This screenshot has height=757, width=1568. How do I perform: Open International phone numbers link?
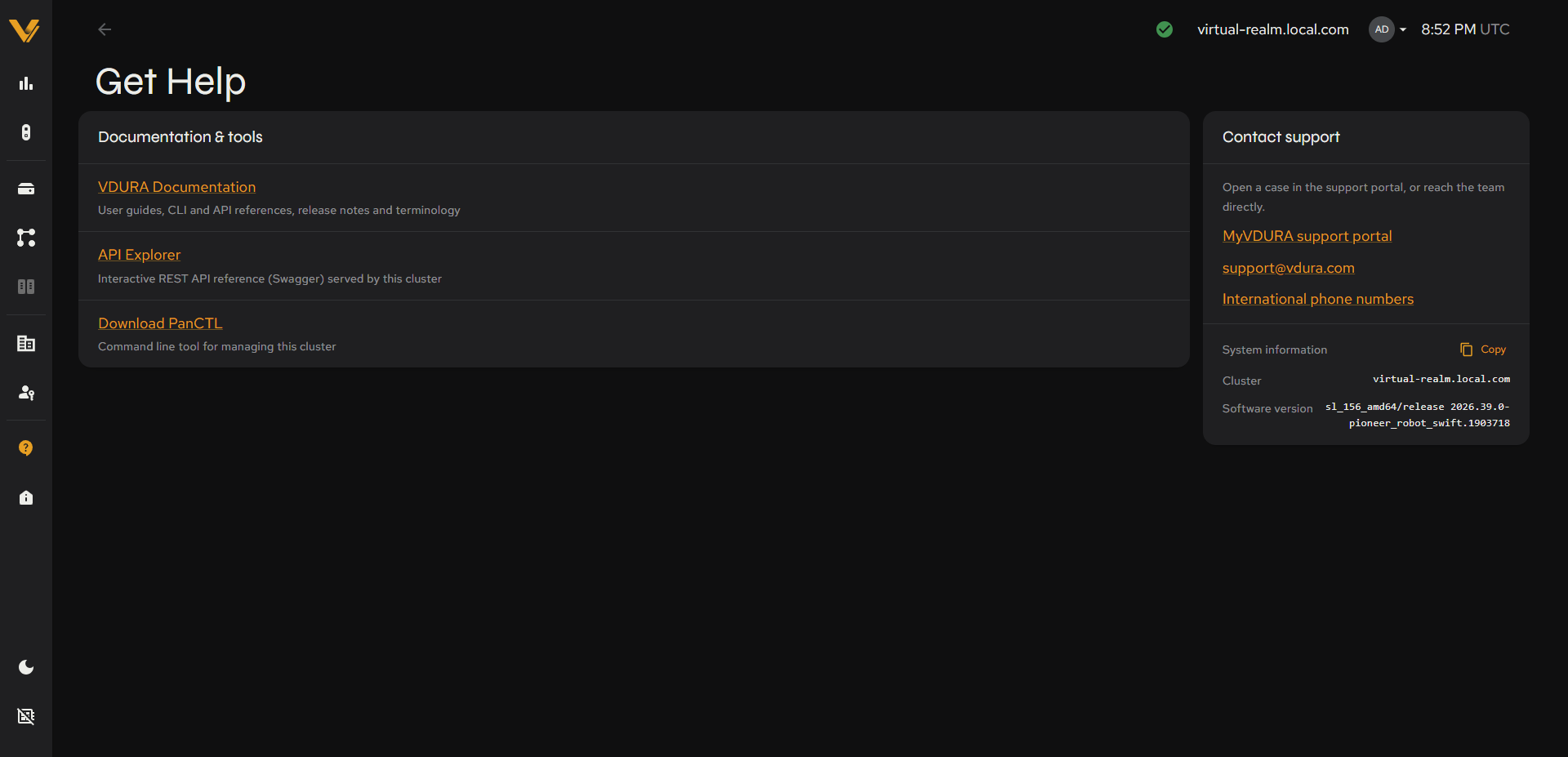(1317, 299)
